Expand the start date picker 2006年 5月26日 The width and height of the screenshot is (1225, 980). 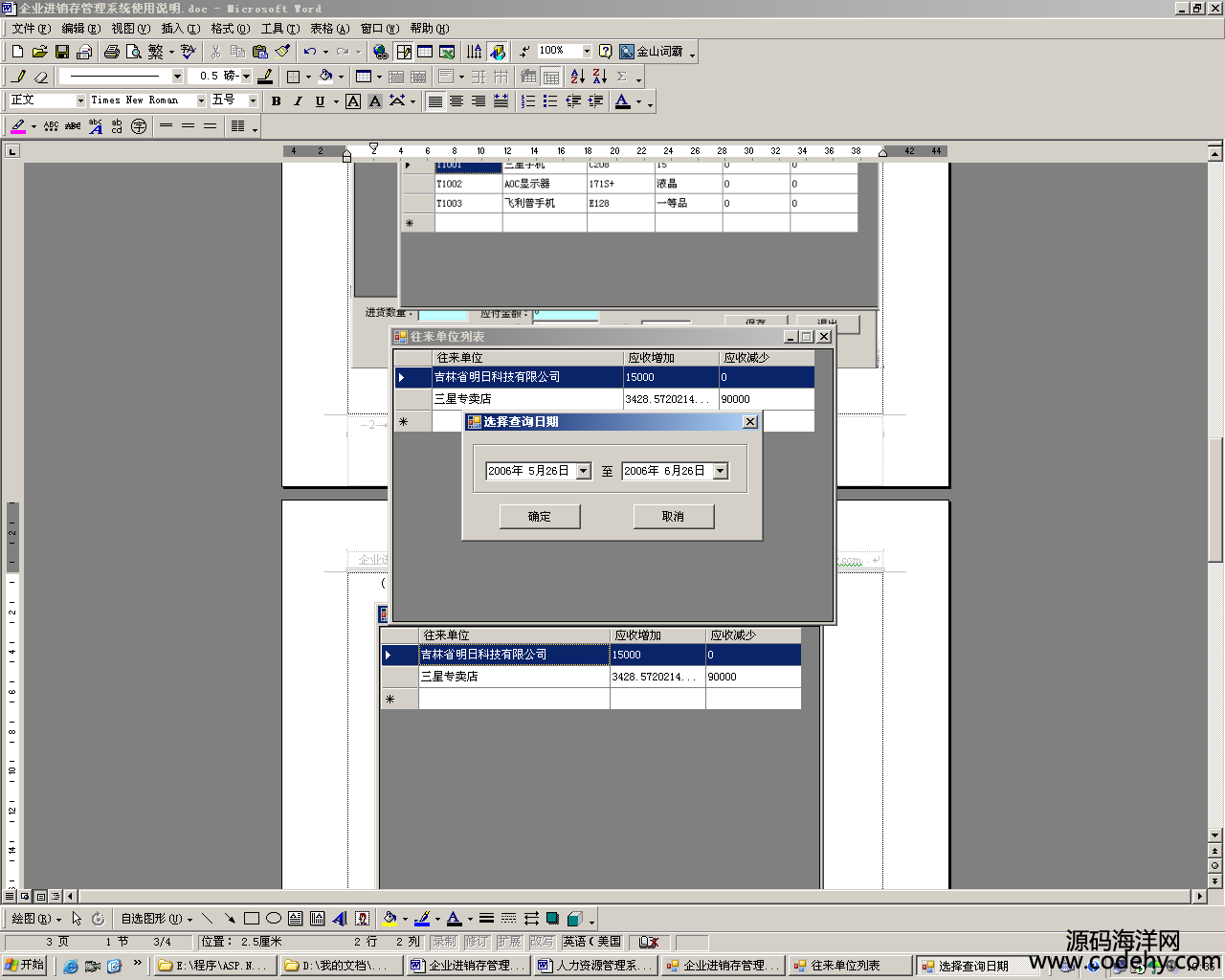point(584,471)
